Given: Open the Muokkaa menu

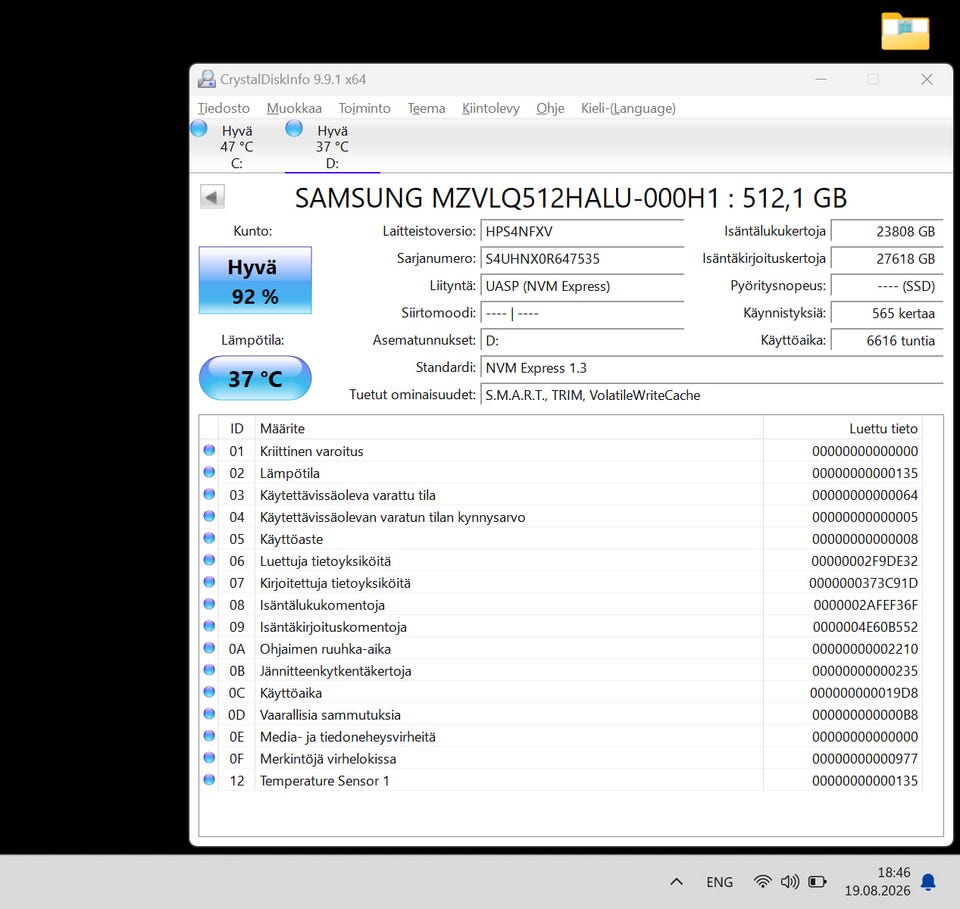Looking at the screenshot, I should click(294, 108).
